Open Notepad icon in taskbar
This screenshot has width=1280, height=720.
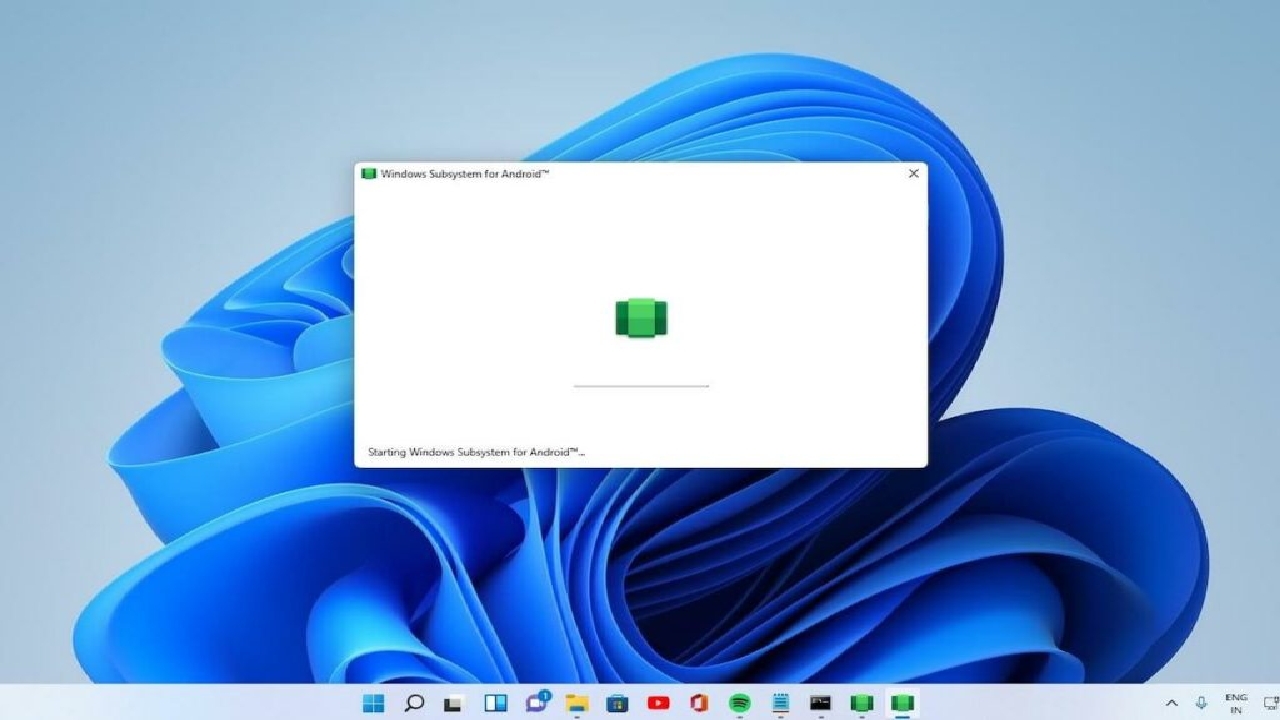780,703
